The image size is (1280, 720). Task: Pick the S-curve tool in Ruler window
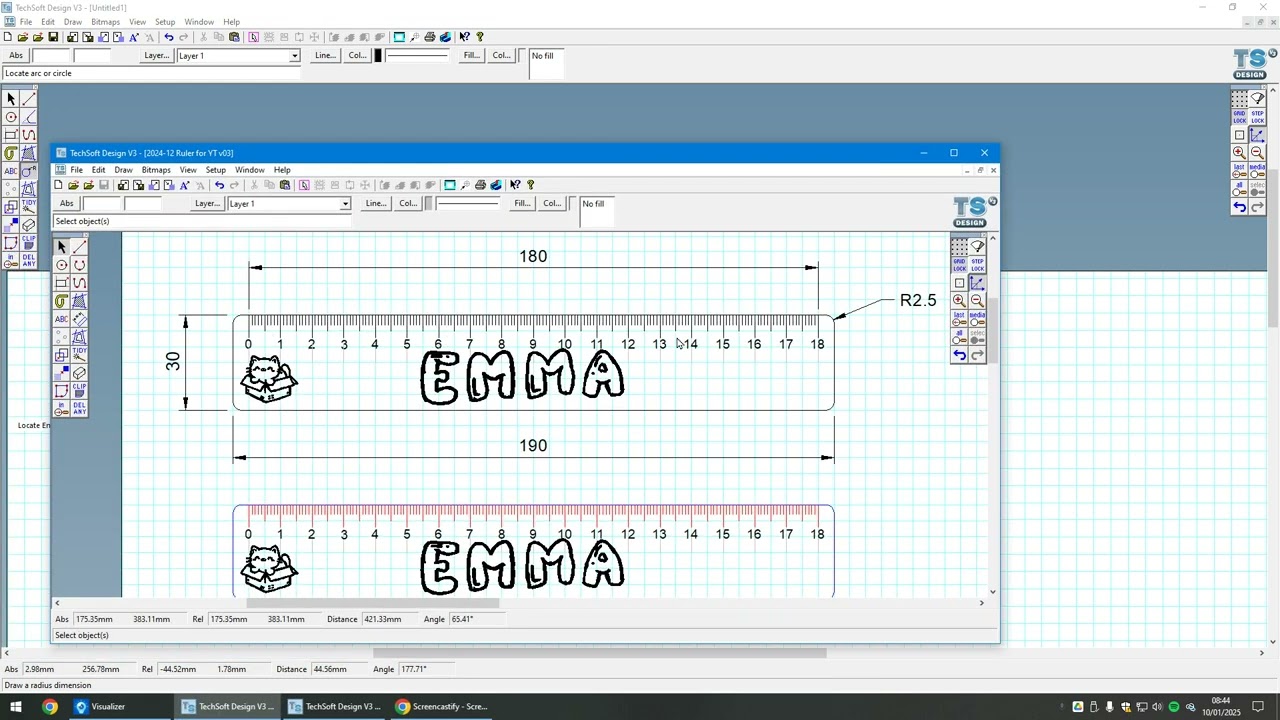tap(79, 283)
